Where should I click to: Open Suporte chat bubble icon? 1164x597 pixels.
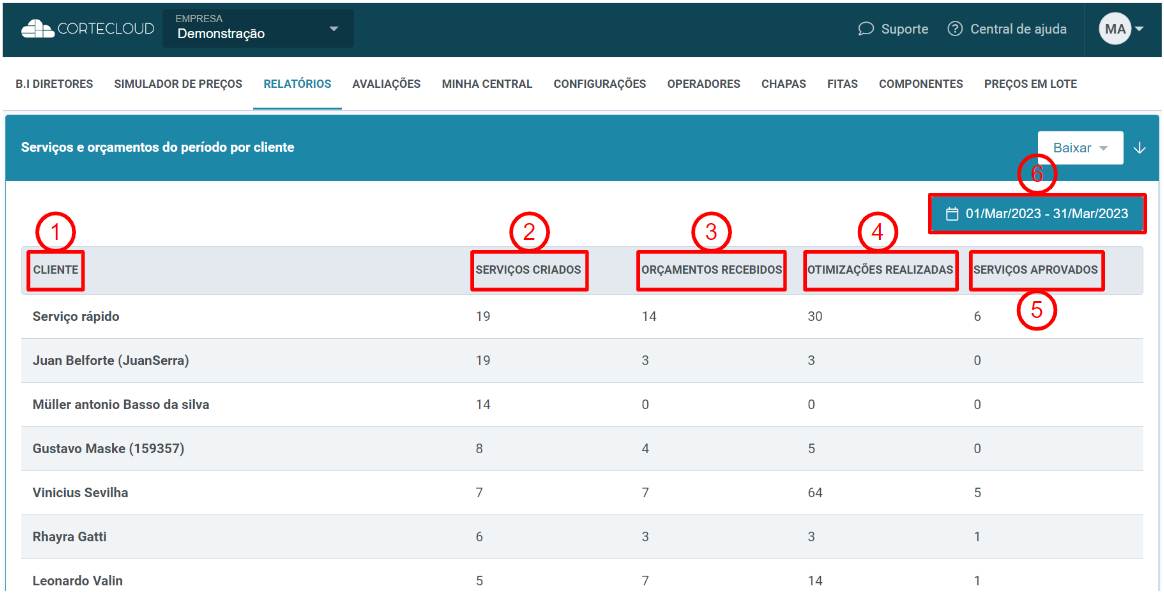[x=866, y=29]
